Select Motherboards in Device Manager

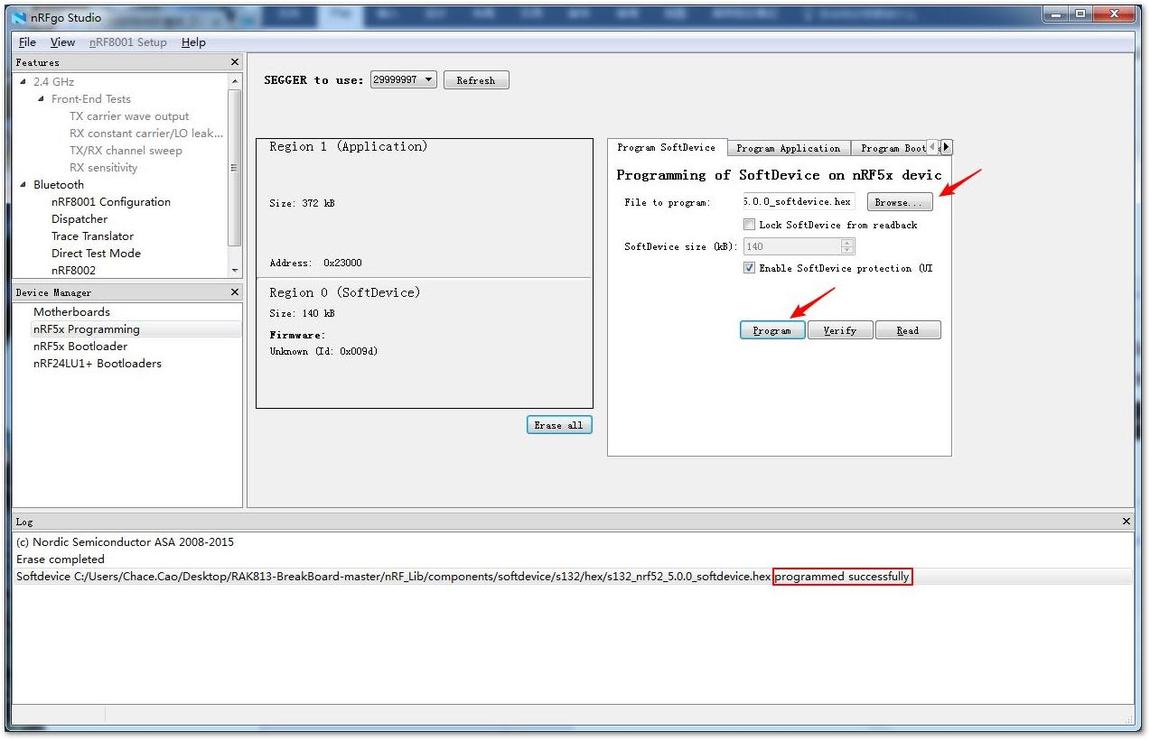point(71,312)
